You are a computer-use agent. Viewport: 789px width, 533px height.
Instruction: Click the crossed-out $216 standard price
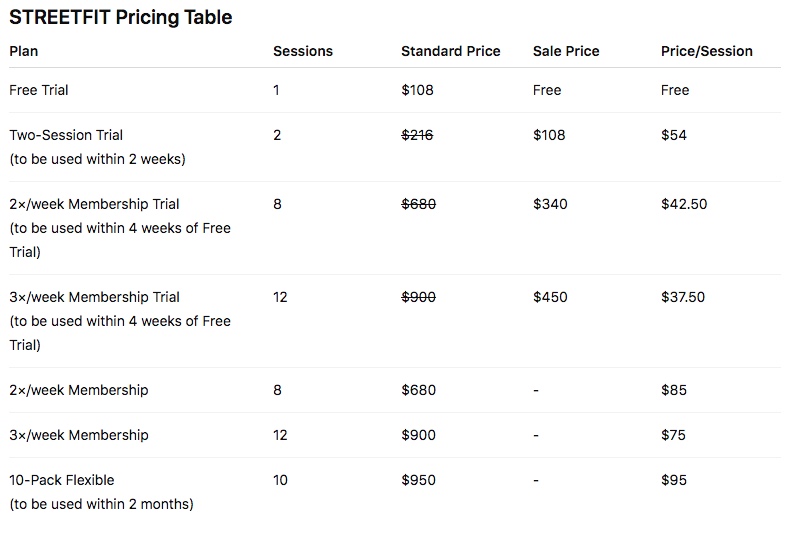pos(417,135)
